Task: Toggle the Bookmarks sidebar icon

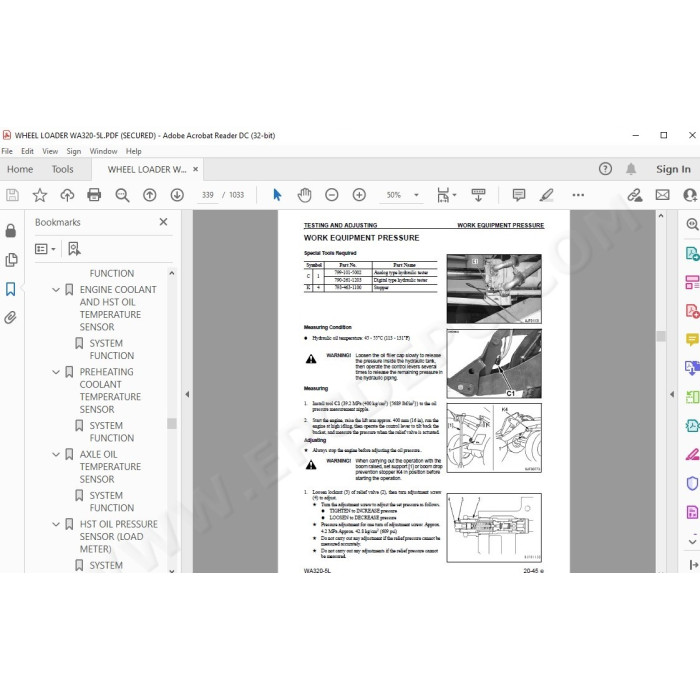Action: coord(11,289)
